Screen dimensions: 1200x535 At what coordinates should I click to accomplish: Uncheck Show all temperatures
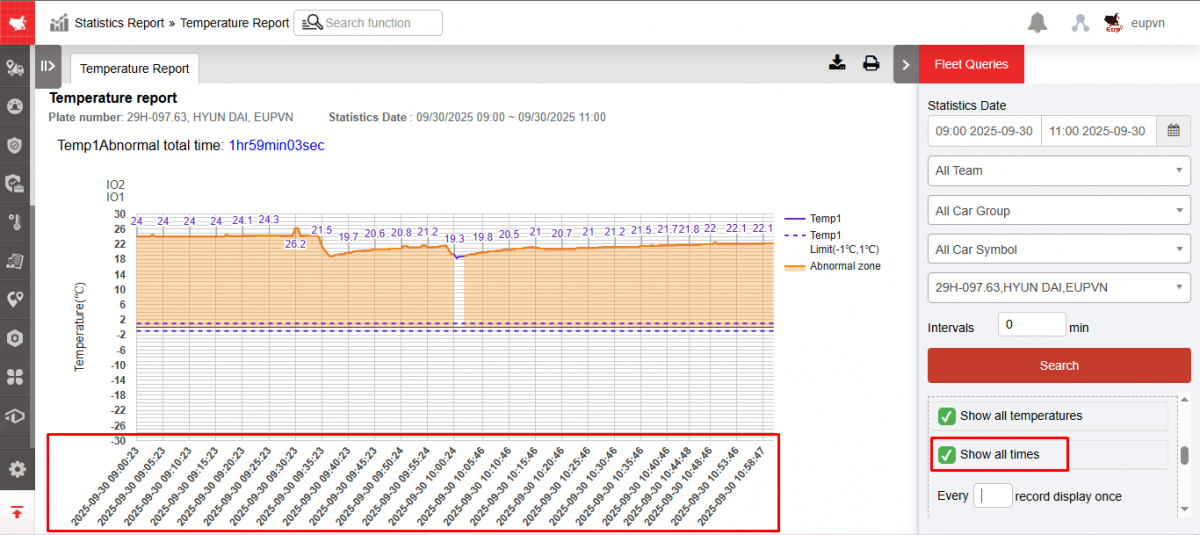pos(946,416)
